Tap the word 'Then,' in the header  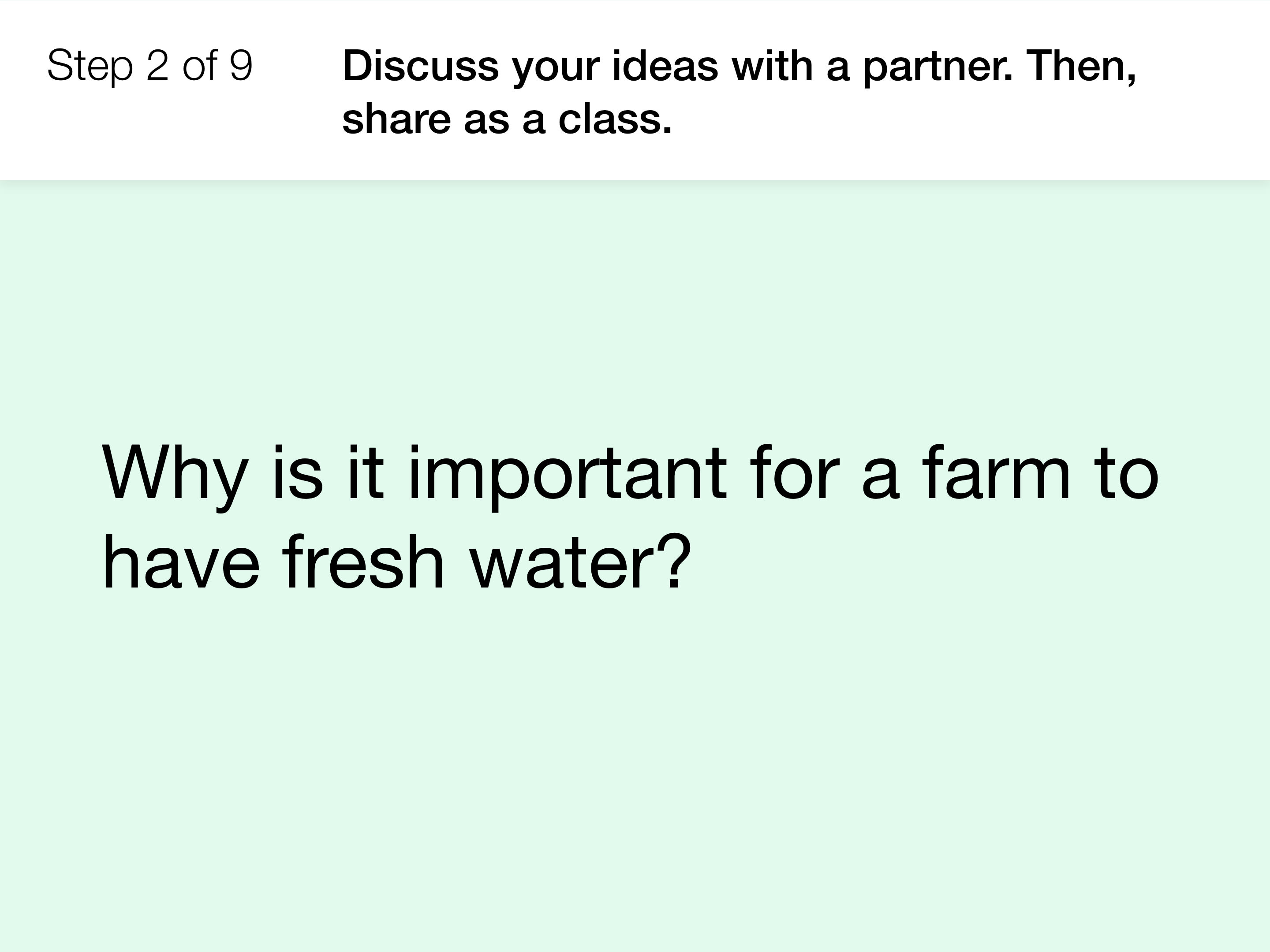pyautogui.click(x=1081, y=67)
